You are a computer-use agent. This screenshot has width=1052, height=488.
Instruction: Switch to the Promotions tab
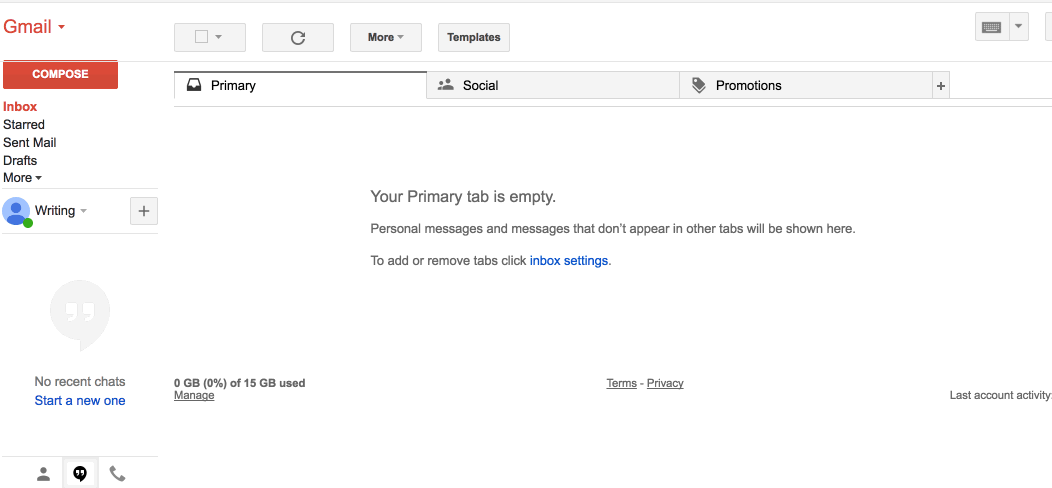click(x=748, y=86)
